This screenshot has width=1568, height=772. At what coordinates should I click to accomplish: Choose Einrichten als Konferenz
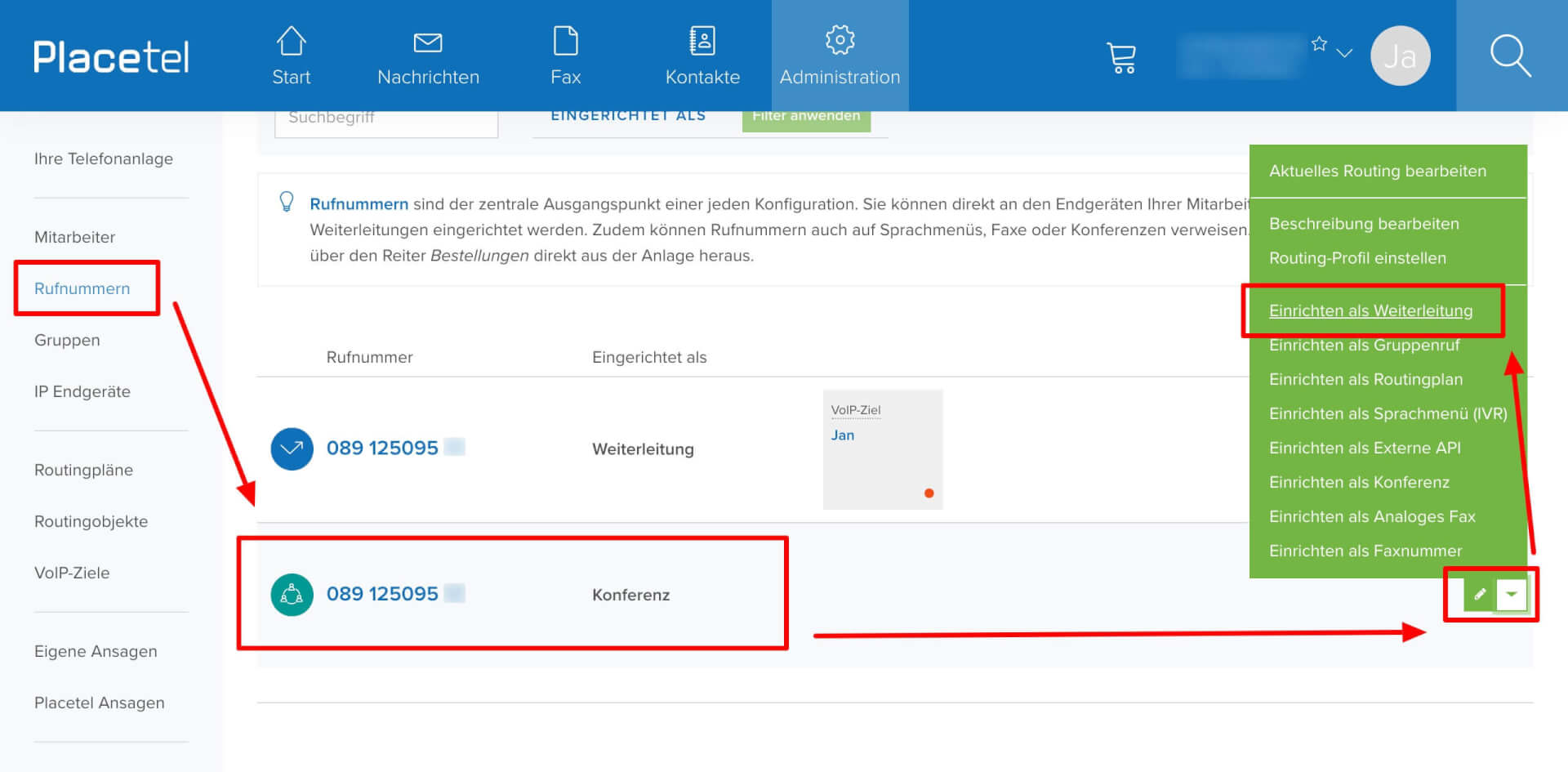1359,482
